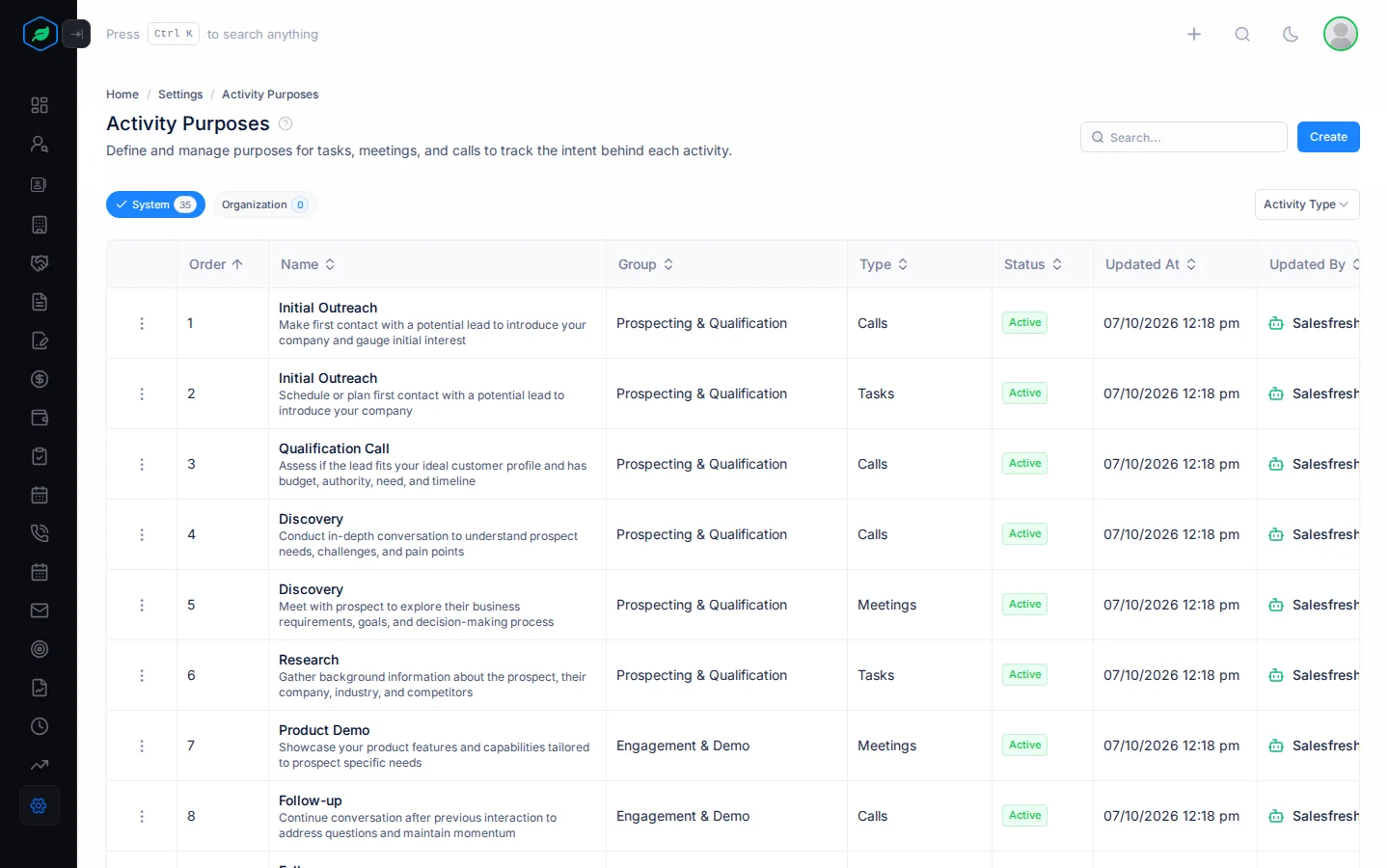
Task: Open the clock history icon in sidebar
Action: pyautogui.click(x=40, y=726)
